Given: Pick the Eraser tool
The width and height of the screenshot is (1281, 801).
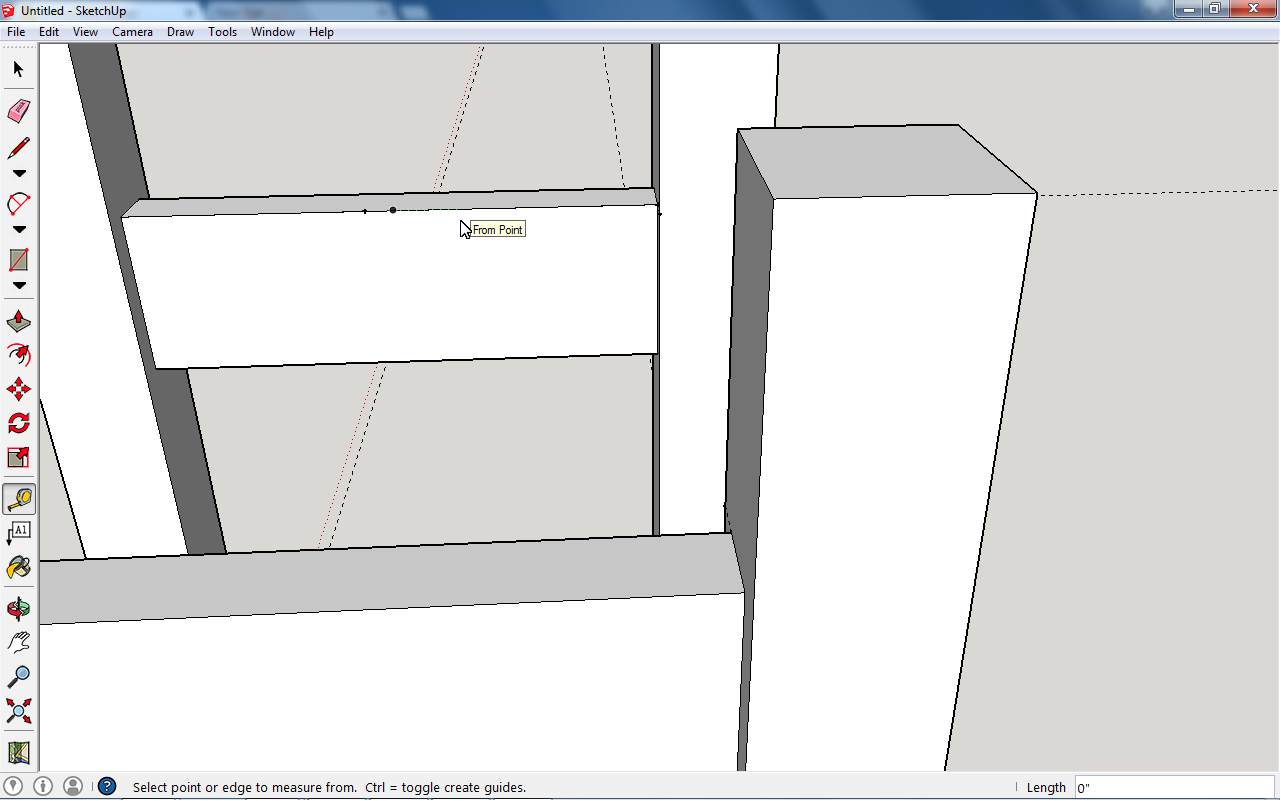Looking at the screenshot, I should click(18, 111).
